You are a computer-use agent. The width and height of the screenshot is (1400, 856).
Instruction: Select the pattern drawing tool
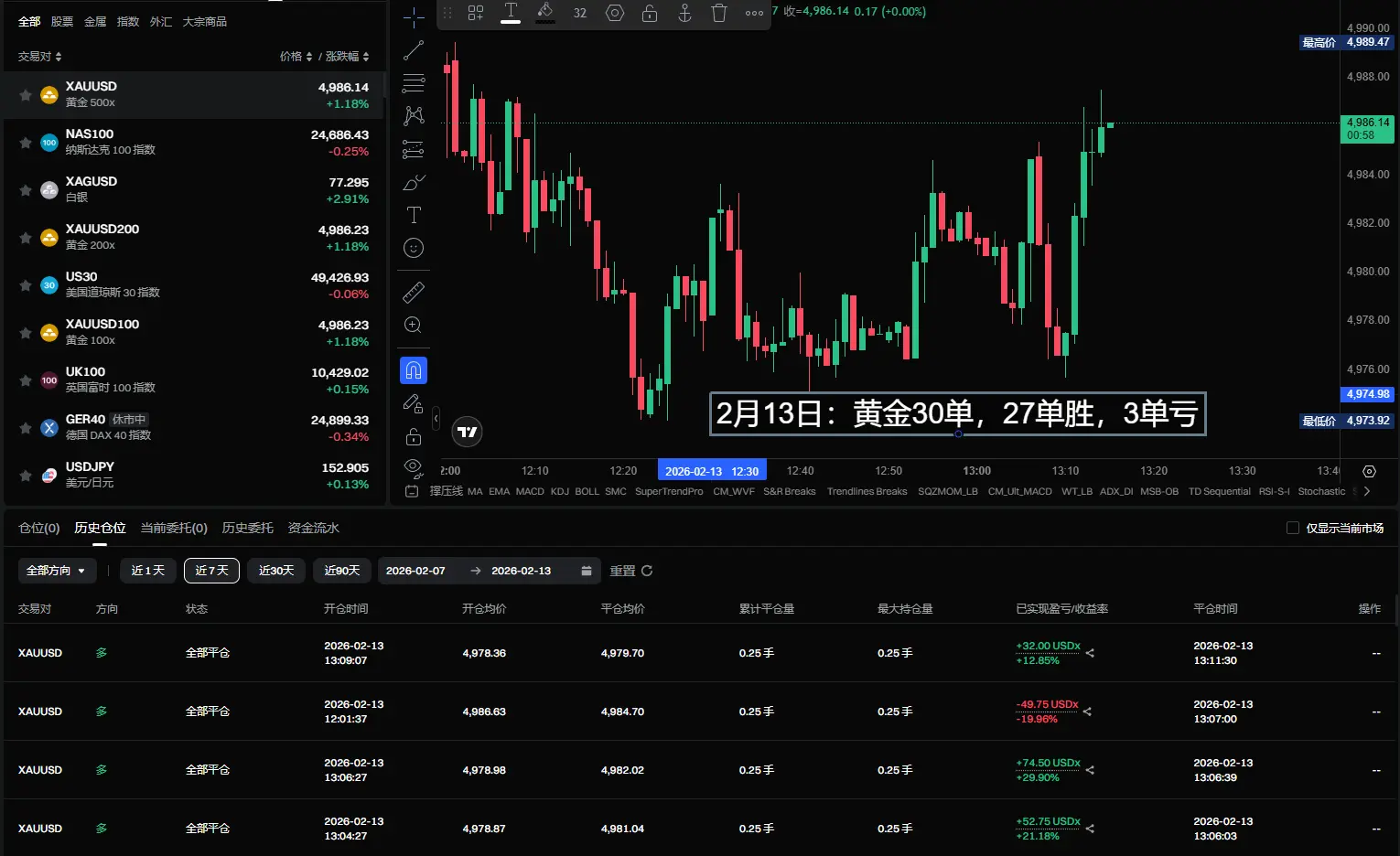414,115
